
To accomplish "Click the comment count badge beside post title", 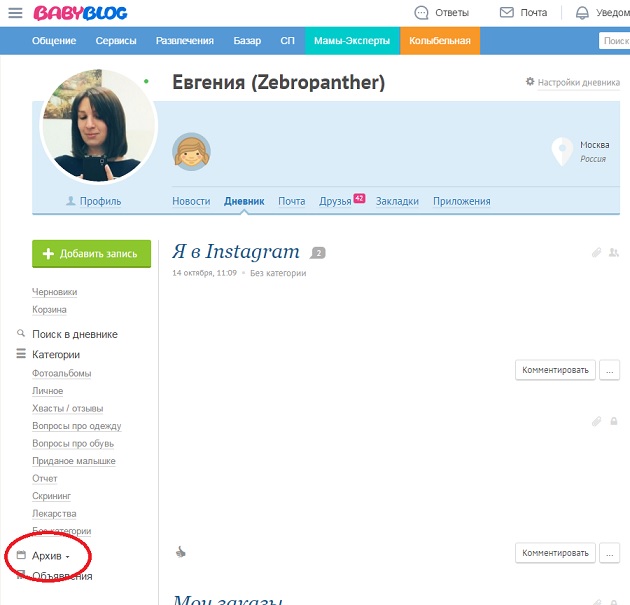I will pos(318,253).
